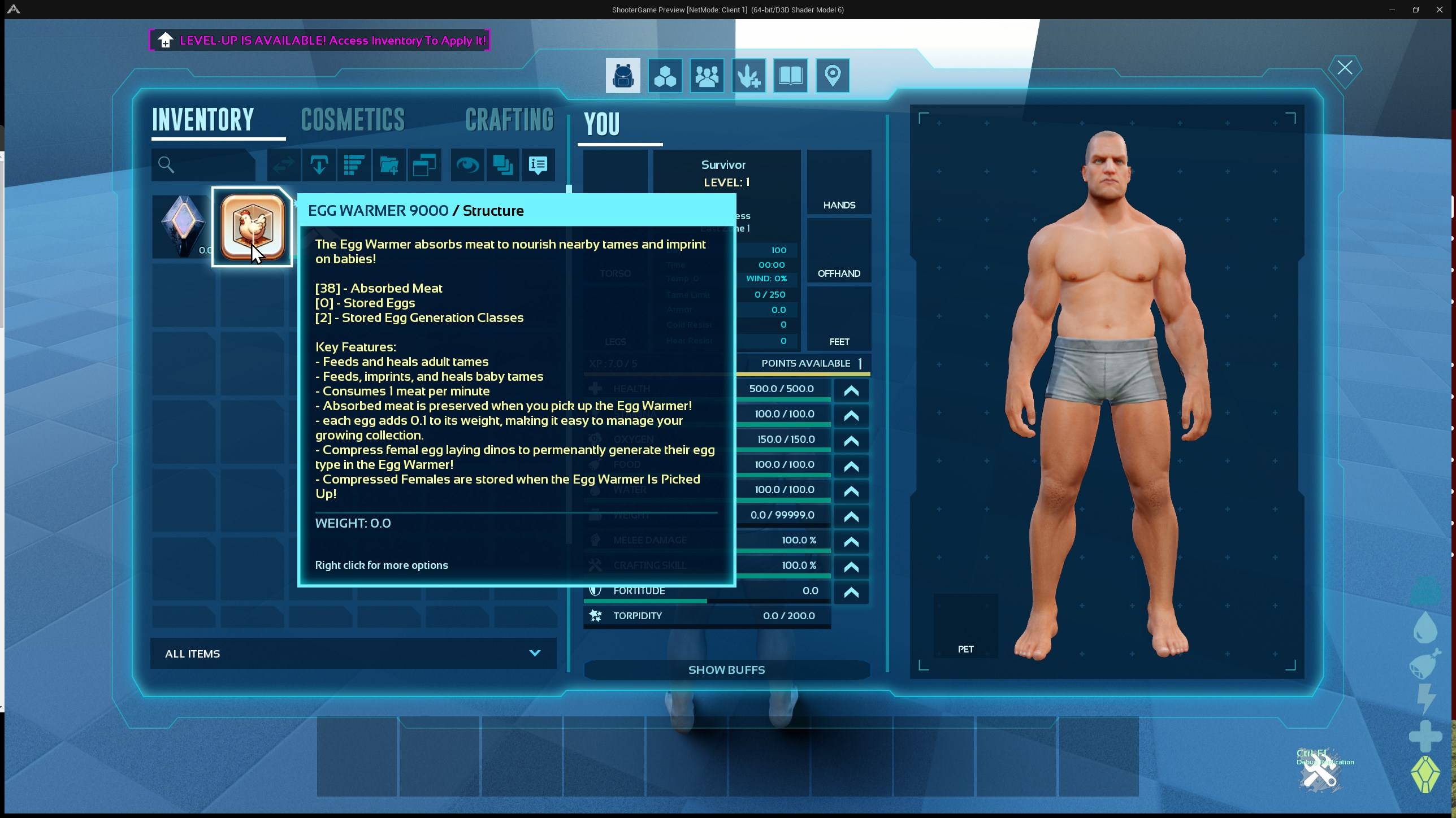This screenshot has height=818, width=1456.
Task: Toggle the item tooltip info icon
Action: pyautogui.click(x=538, y=165)
